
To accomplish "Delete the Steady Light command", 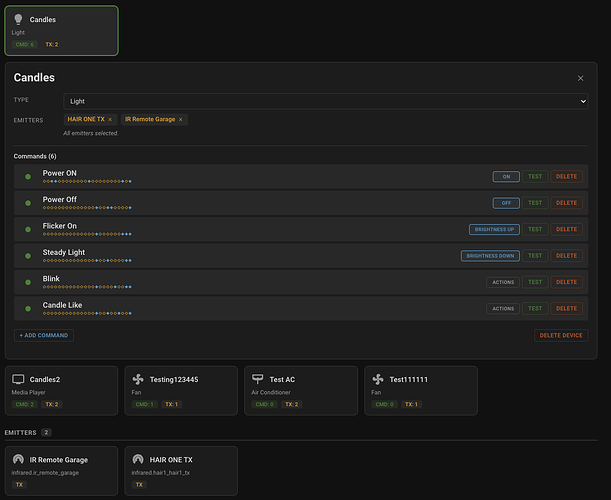I will [566, 256].
